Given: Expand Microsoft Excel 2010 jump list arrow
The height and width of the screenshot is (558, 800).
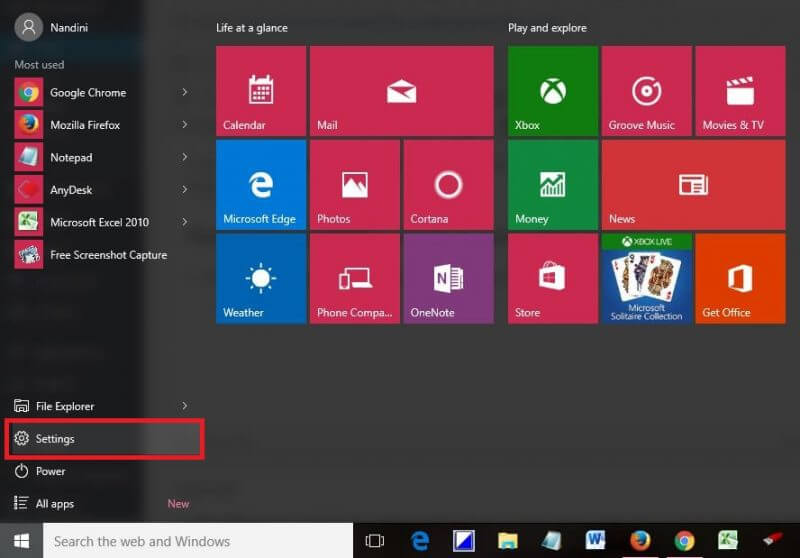Looking at the screenshot, I should point(185,222).
